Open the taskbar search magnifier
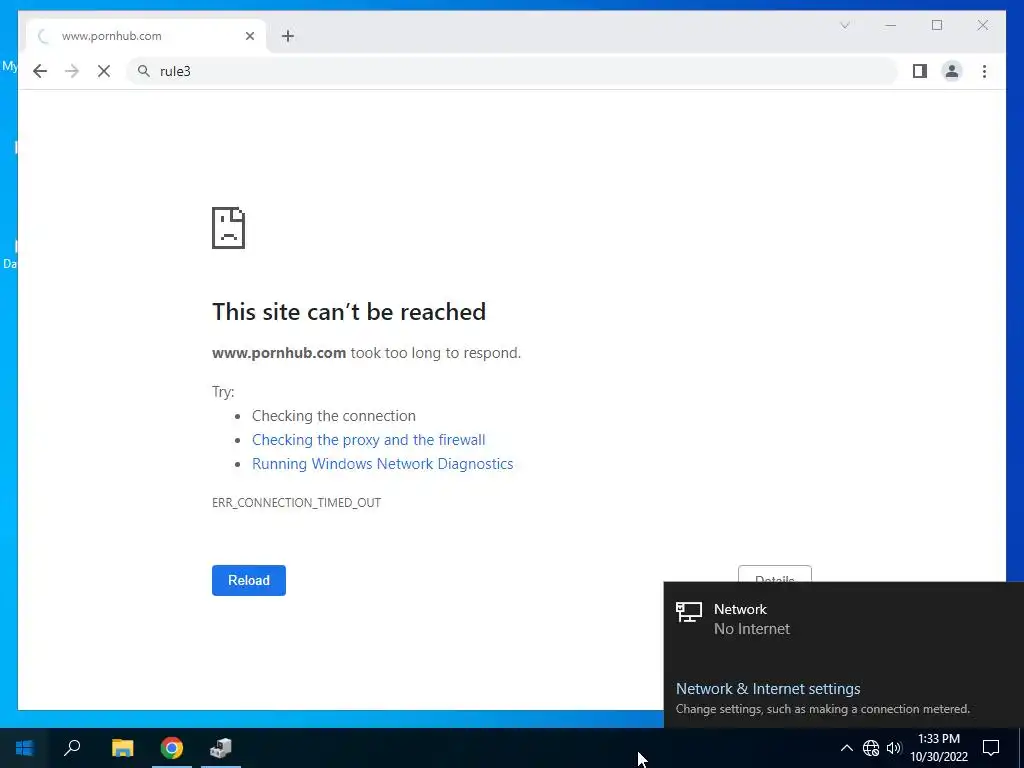This screenshot has width=1024, height=768. pos(72,748)
